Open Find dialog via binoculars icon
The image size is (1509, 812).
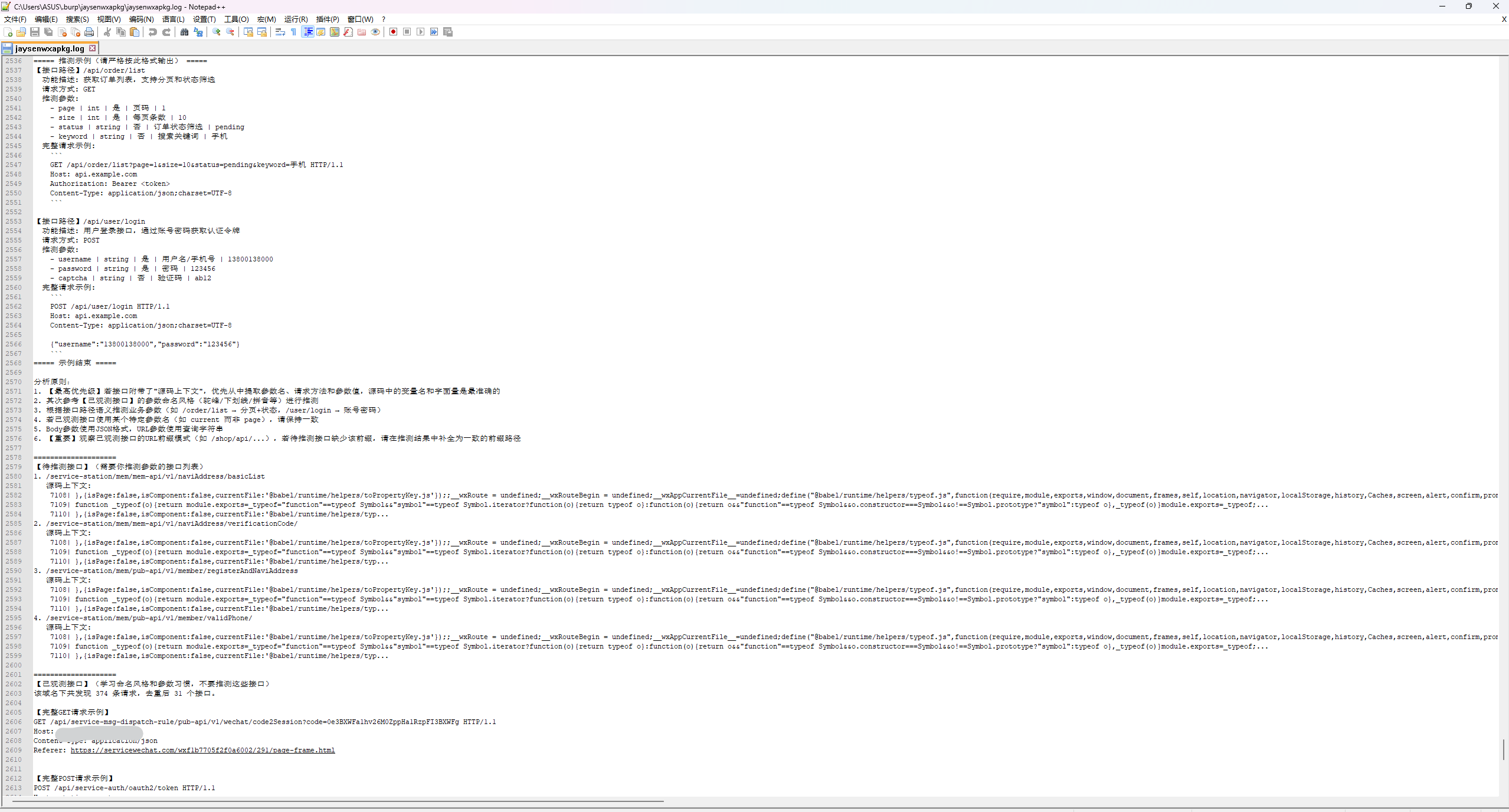184,32
